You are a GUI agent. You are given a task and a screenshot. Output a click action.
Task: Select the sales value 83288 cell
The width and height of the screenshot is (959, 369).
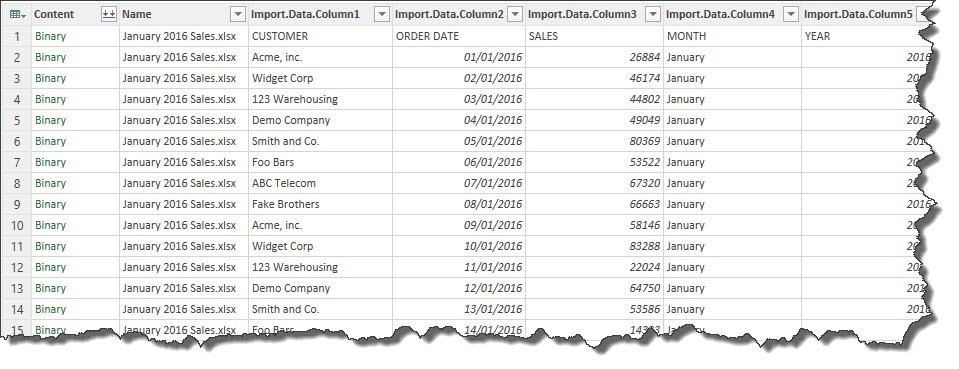click(594, 246)
